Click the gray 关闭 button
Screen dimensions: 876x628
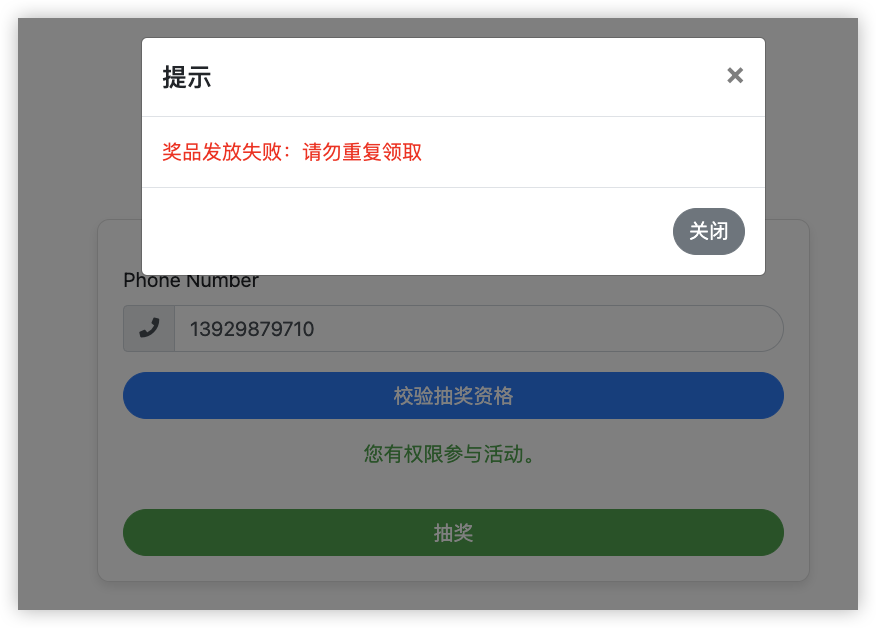[x=708, y=231]
